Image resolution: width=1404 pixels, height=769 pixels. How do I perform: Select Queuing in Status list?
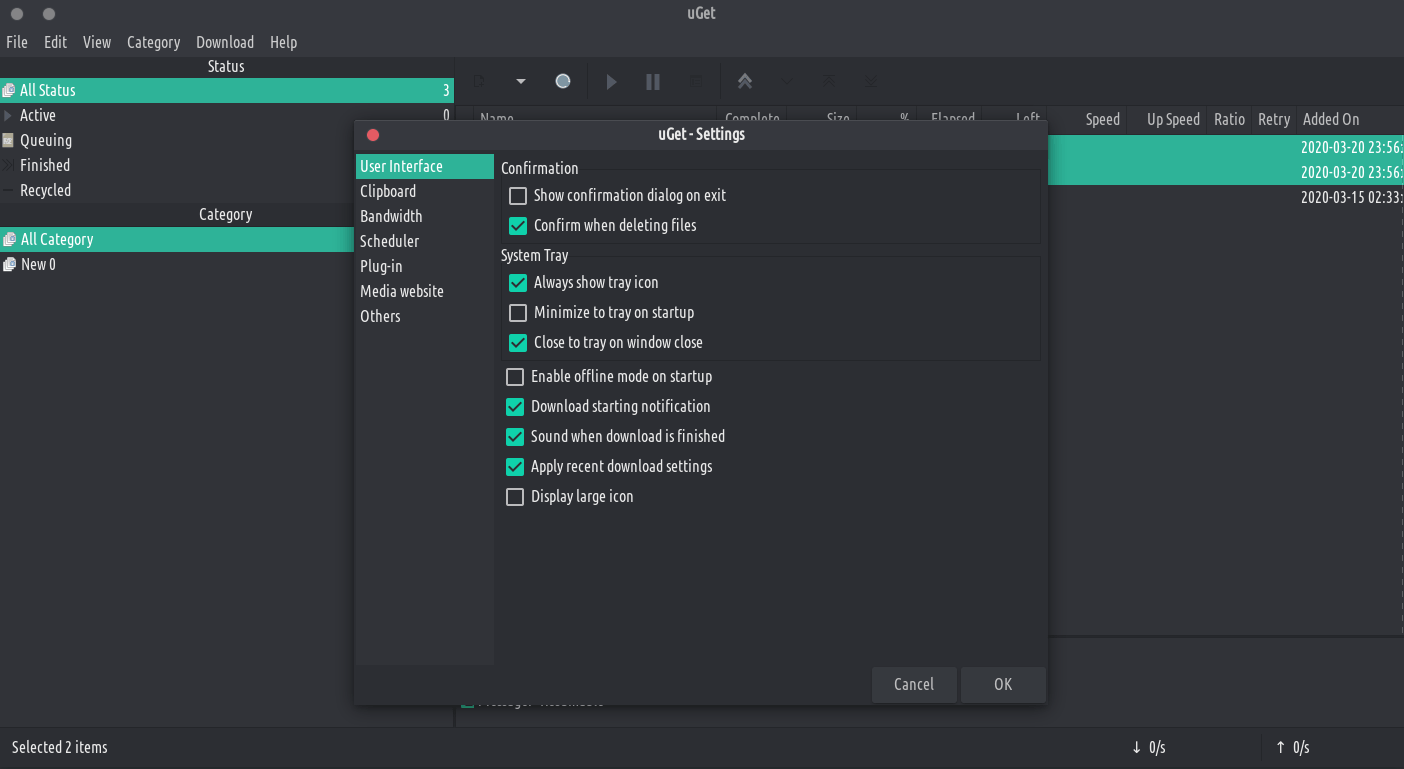226,140
